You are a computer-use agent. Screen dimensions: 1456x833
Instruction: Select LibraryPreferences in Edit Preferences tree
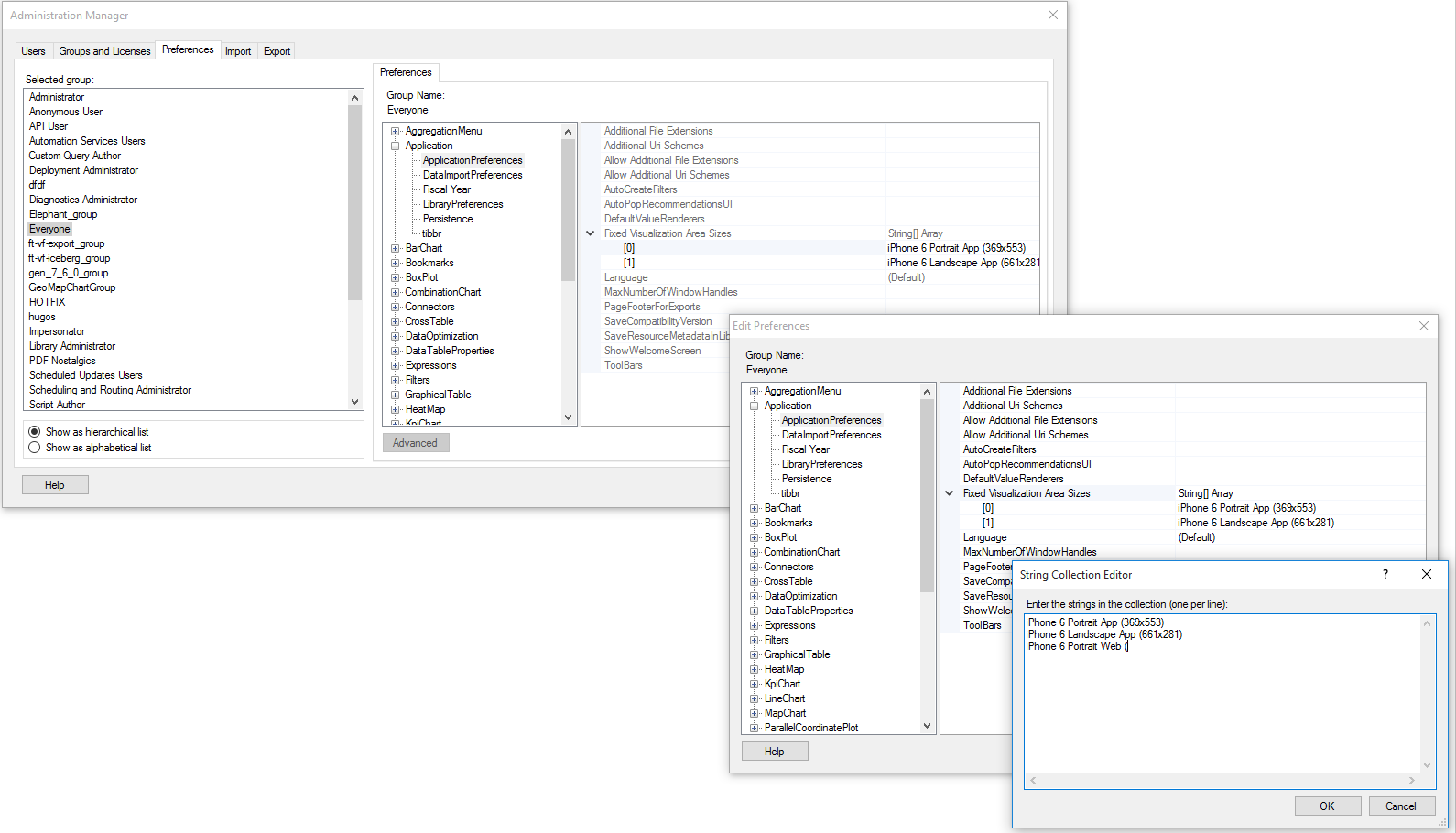pos(821,464)
